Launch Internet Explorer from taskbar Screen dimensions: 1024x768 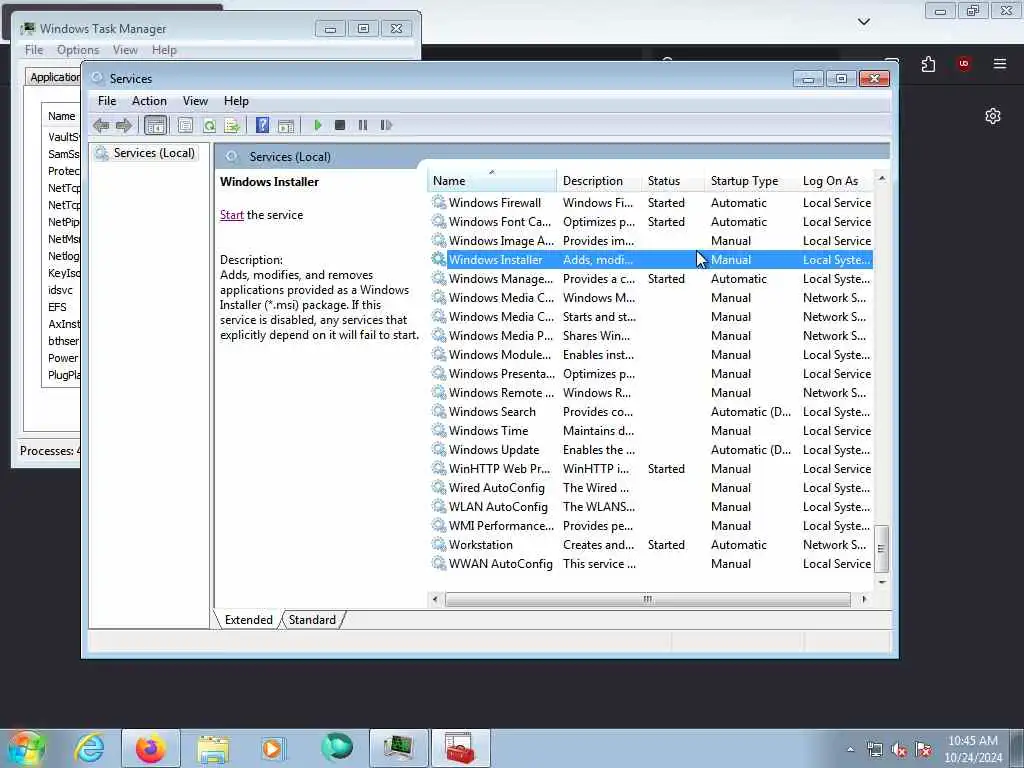coord(89,748)
